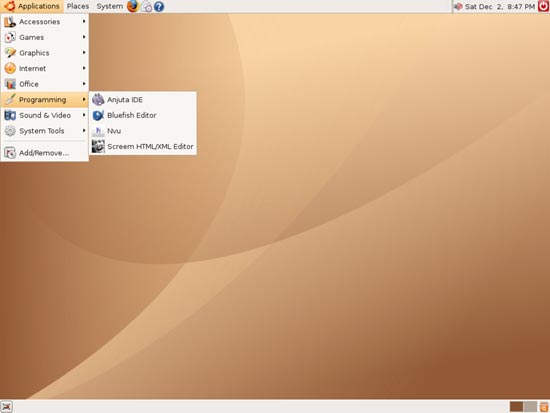
Task: Open Add/Remove applications entry
Action: coord(45,153)
